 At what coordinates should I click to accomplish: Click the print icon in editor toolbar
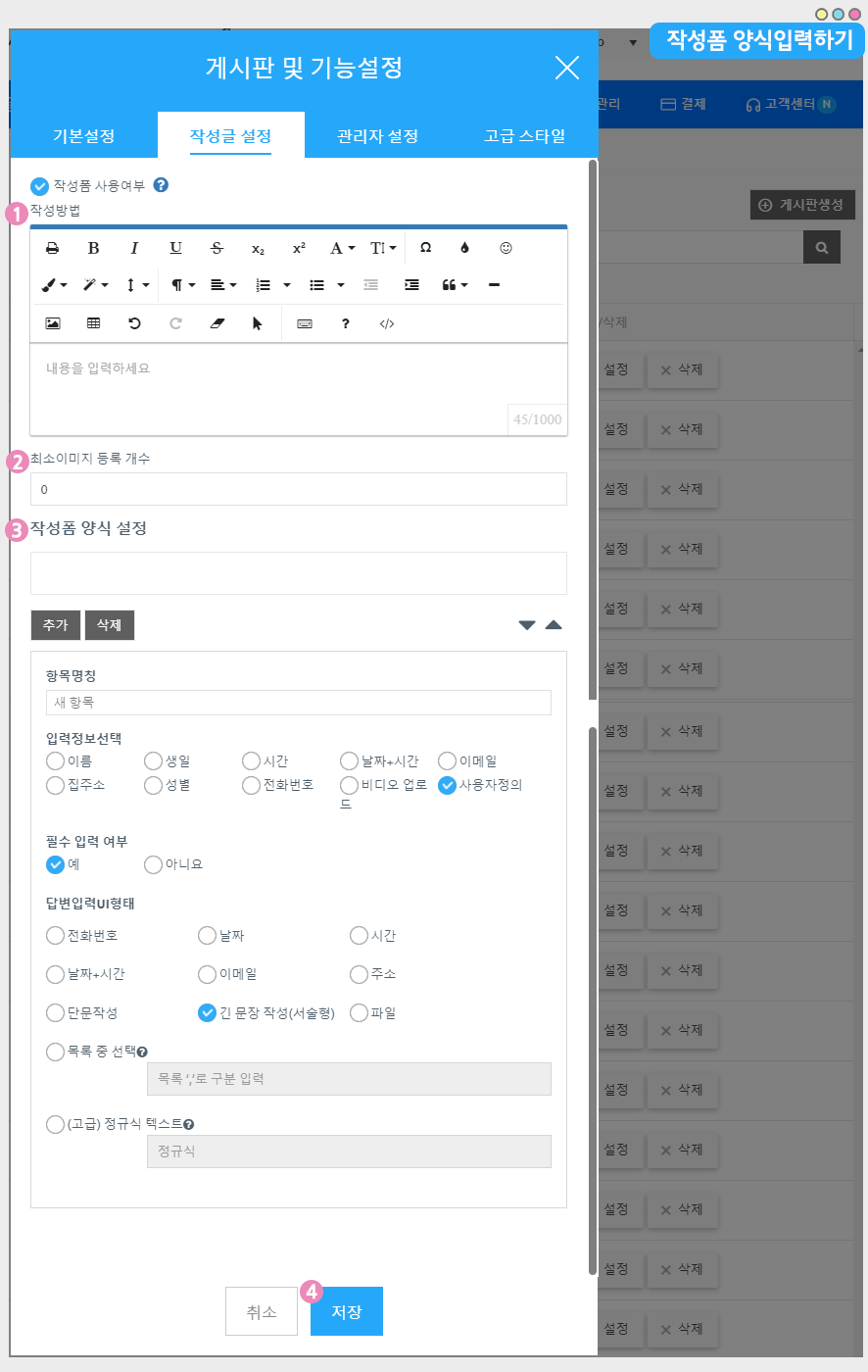click(x=53, y=248)
